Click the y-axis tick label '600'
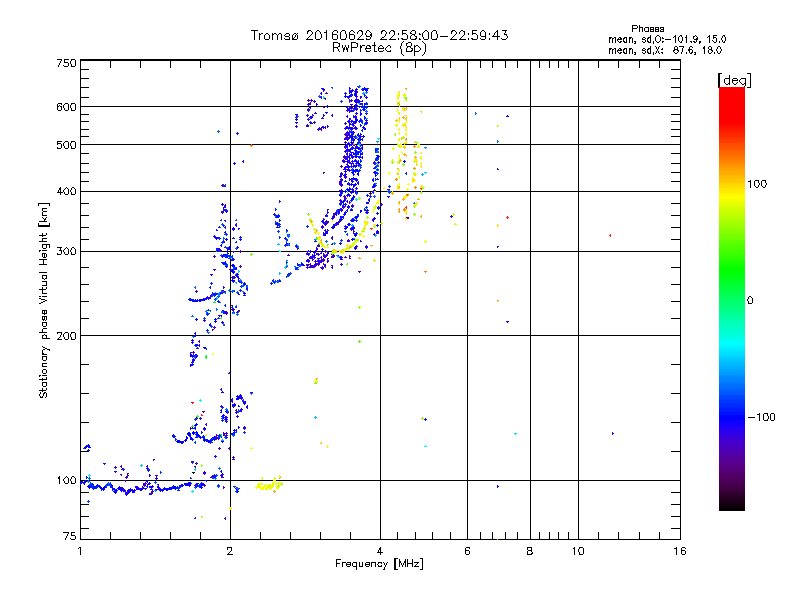This screenshot has width=800, height=600. pyautogui.click(x=66, y=107)
